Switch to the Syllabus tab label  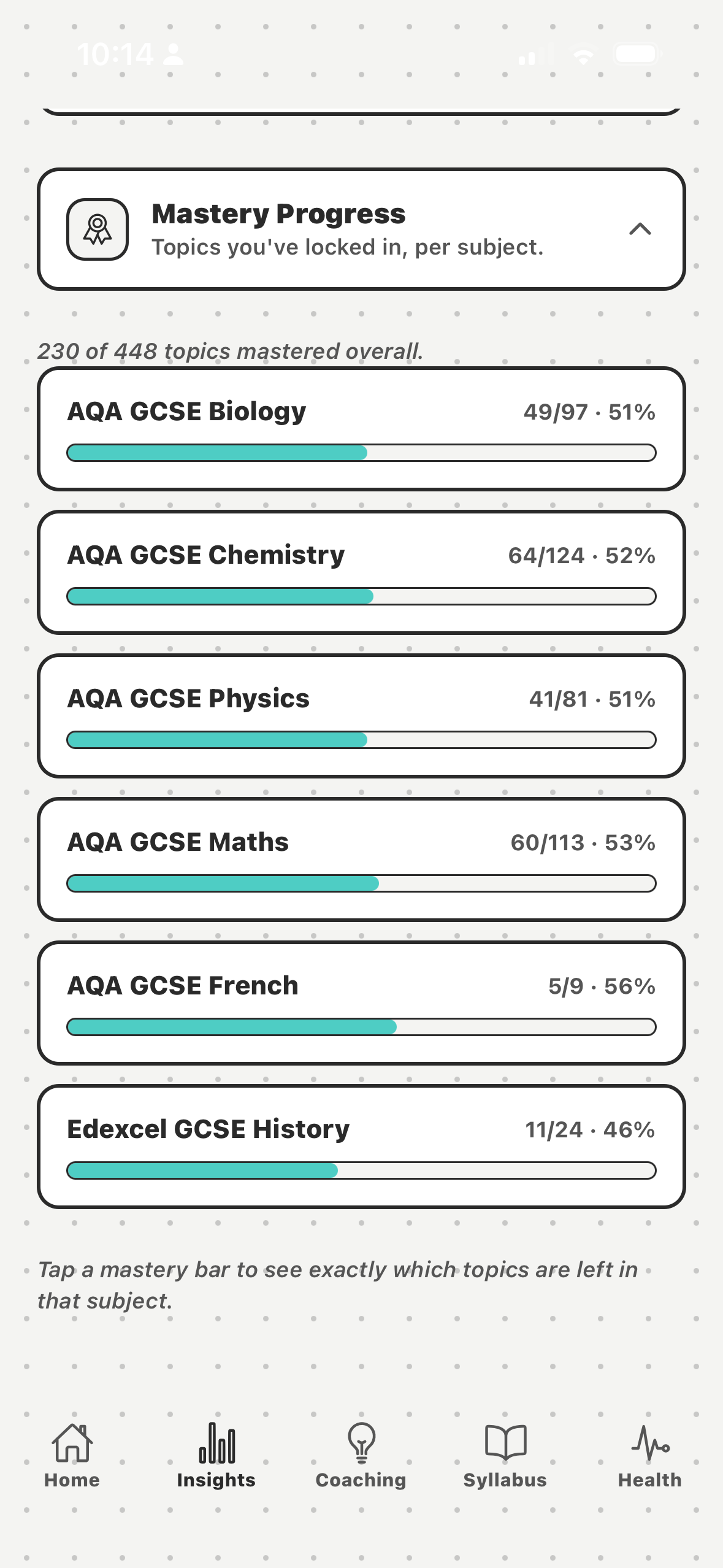point(505,1480)
